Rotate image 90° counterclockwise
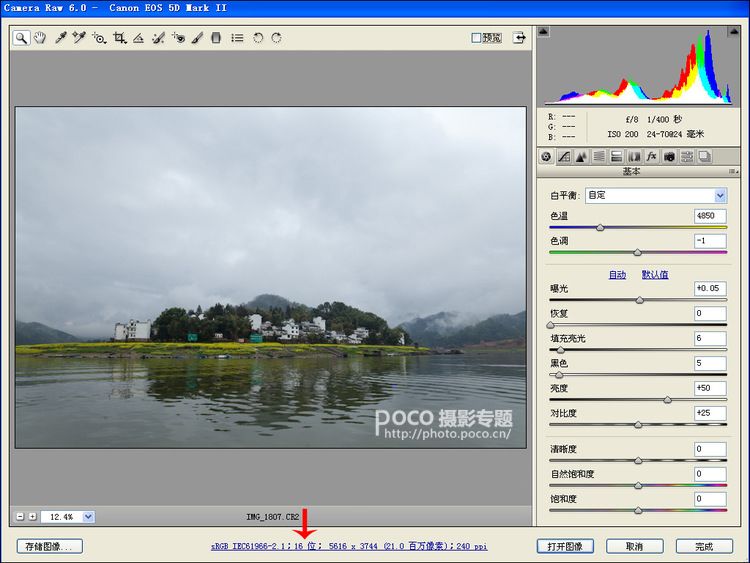This screenshot has width=750, height=563. pos(258,38)
